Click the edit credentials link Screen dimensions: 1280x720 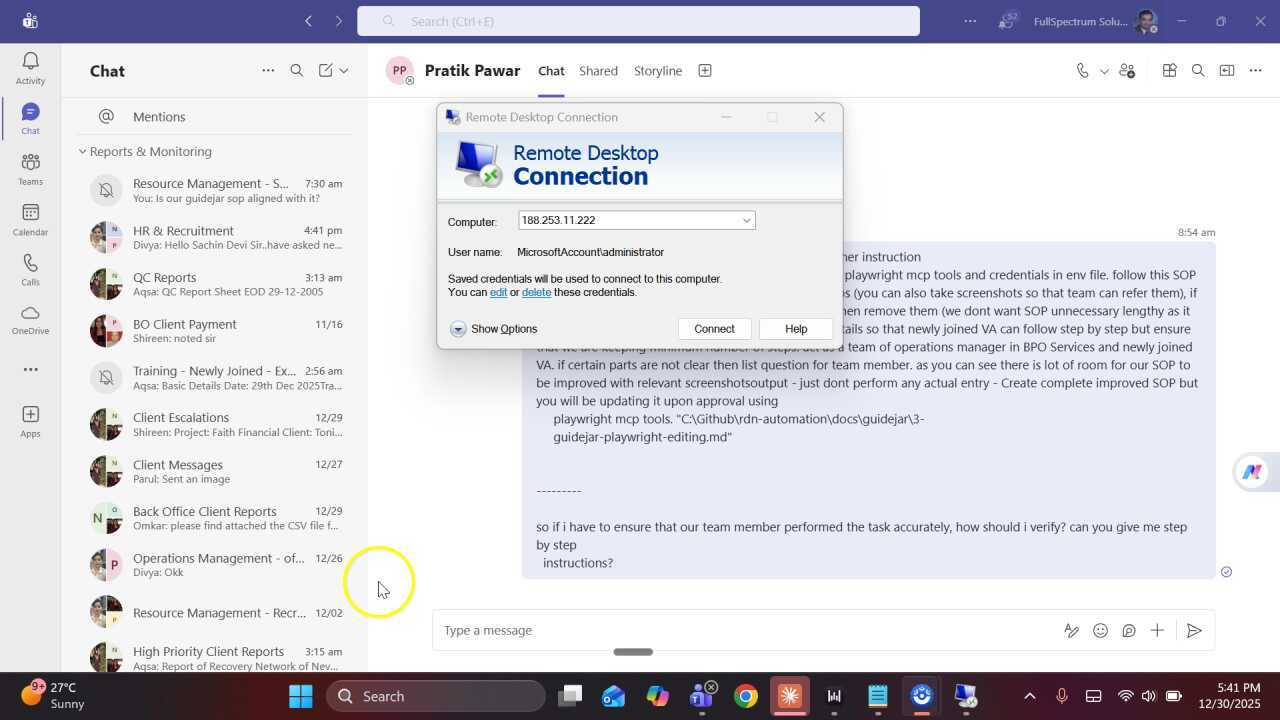tap(498, 293)
